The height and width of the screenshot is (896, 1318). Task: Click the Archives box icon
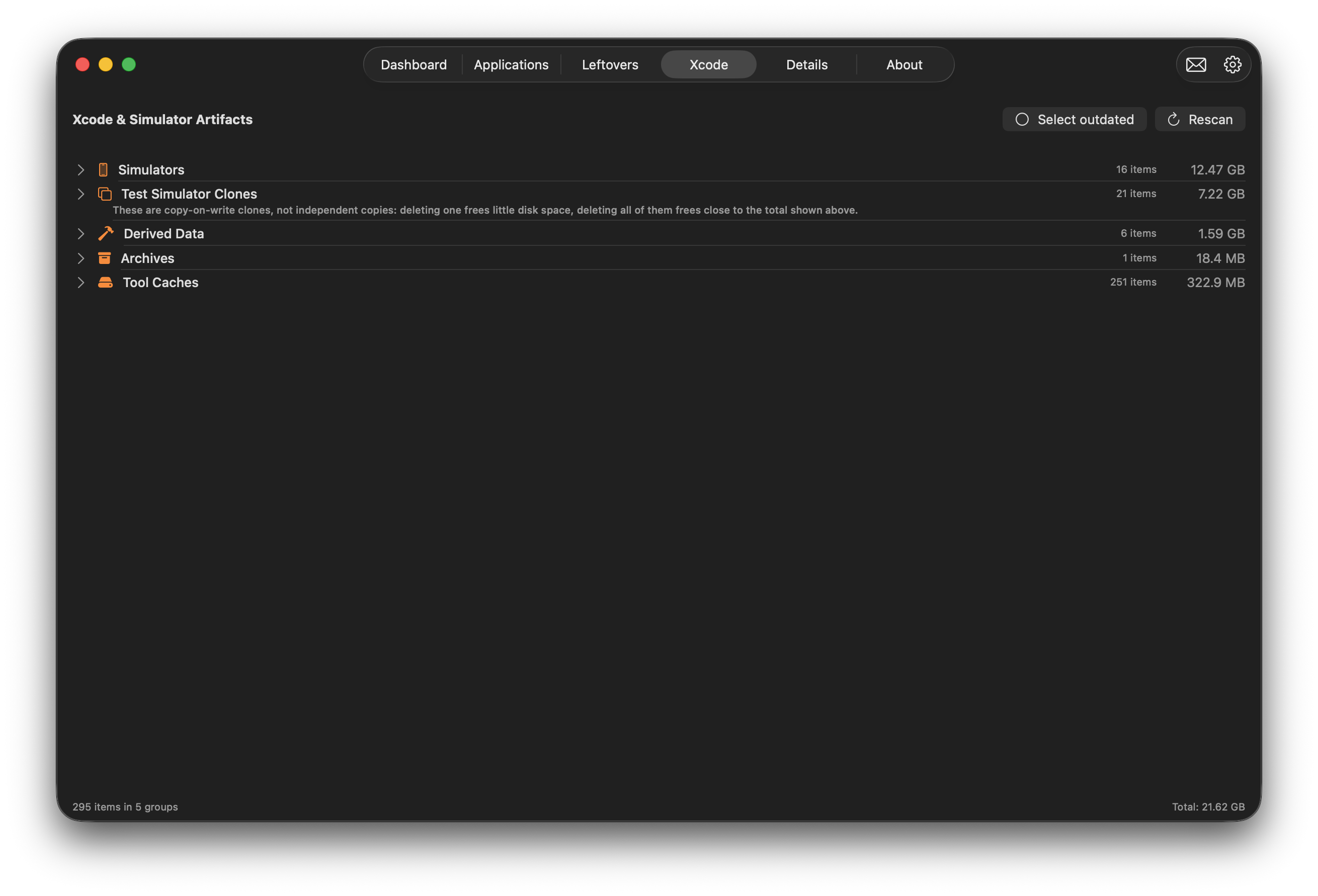point(104,258)
